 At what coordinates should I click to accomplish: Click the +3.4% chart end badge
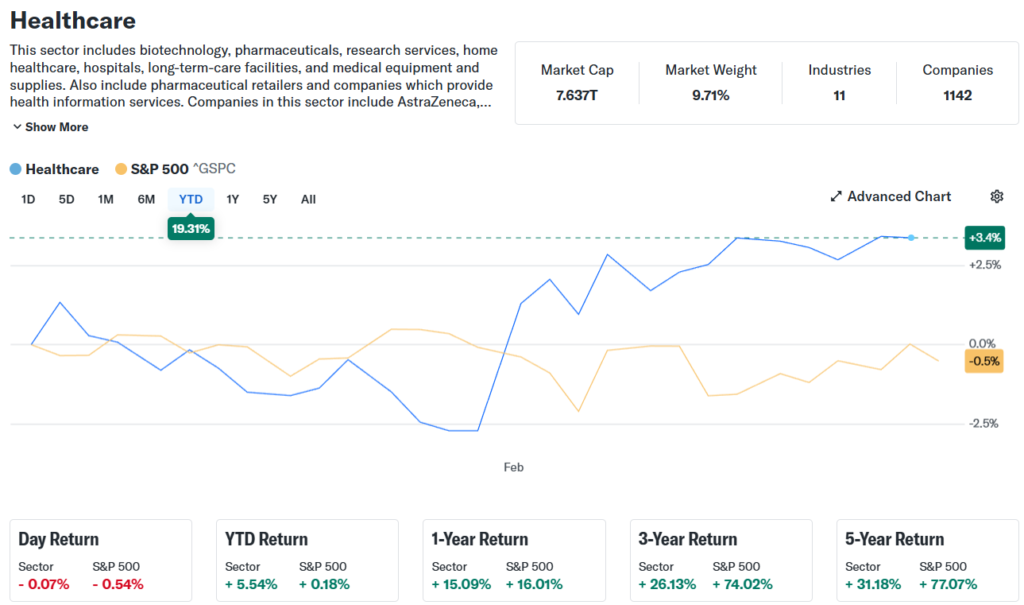pyautogui.click(x=984, y=238)
